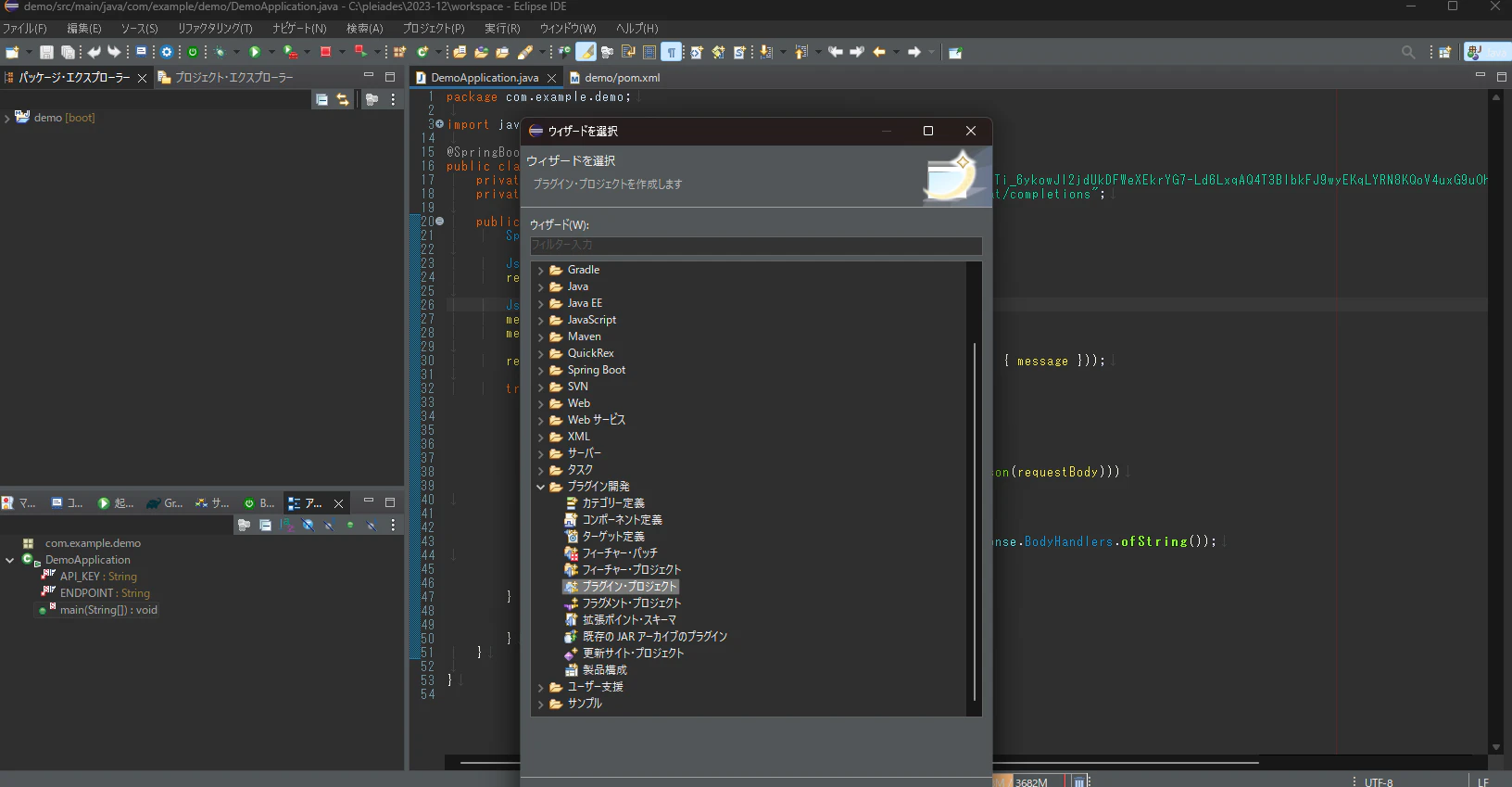Viewport: 1512px width, 787px height.
Task: Toggle alphabetical Sort in Outline toolbar
Action: [286, 525]
